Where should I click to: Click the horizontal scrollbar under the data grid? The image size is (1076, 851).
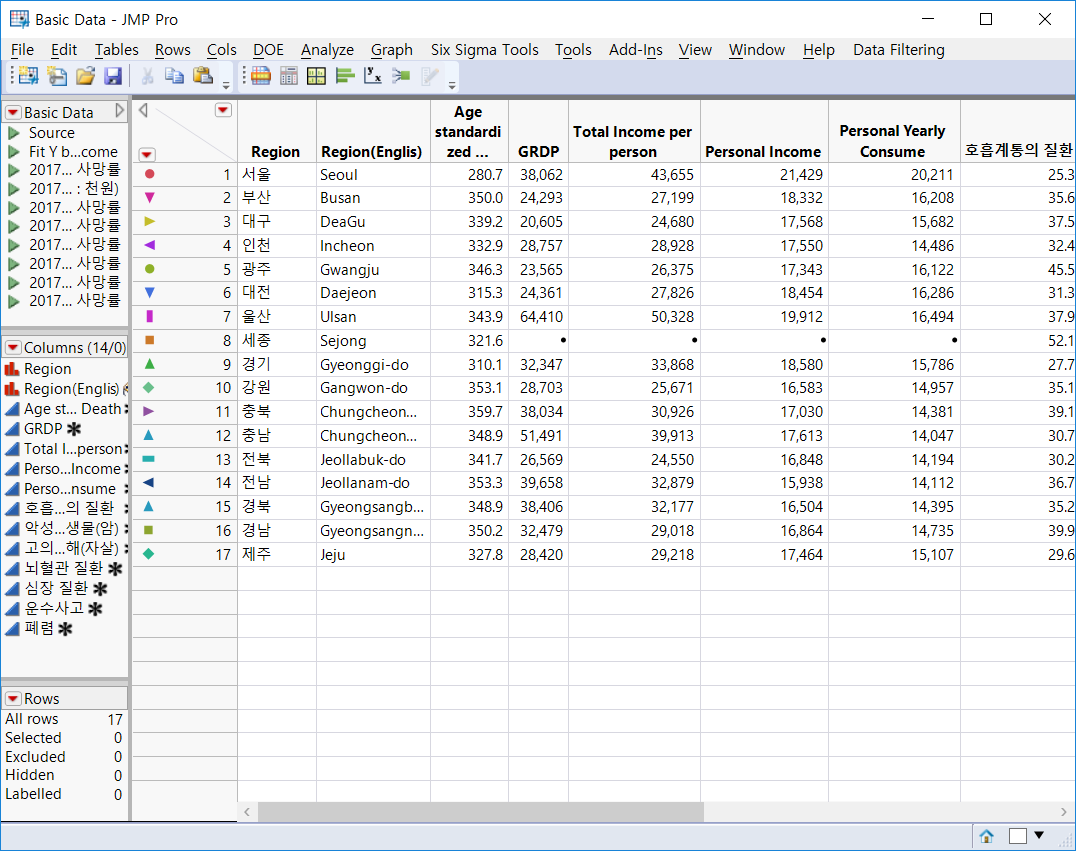pos(480,812)
